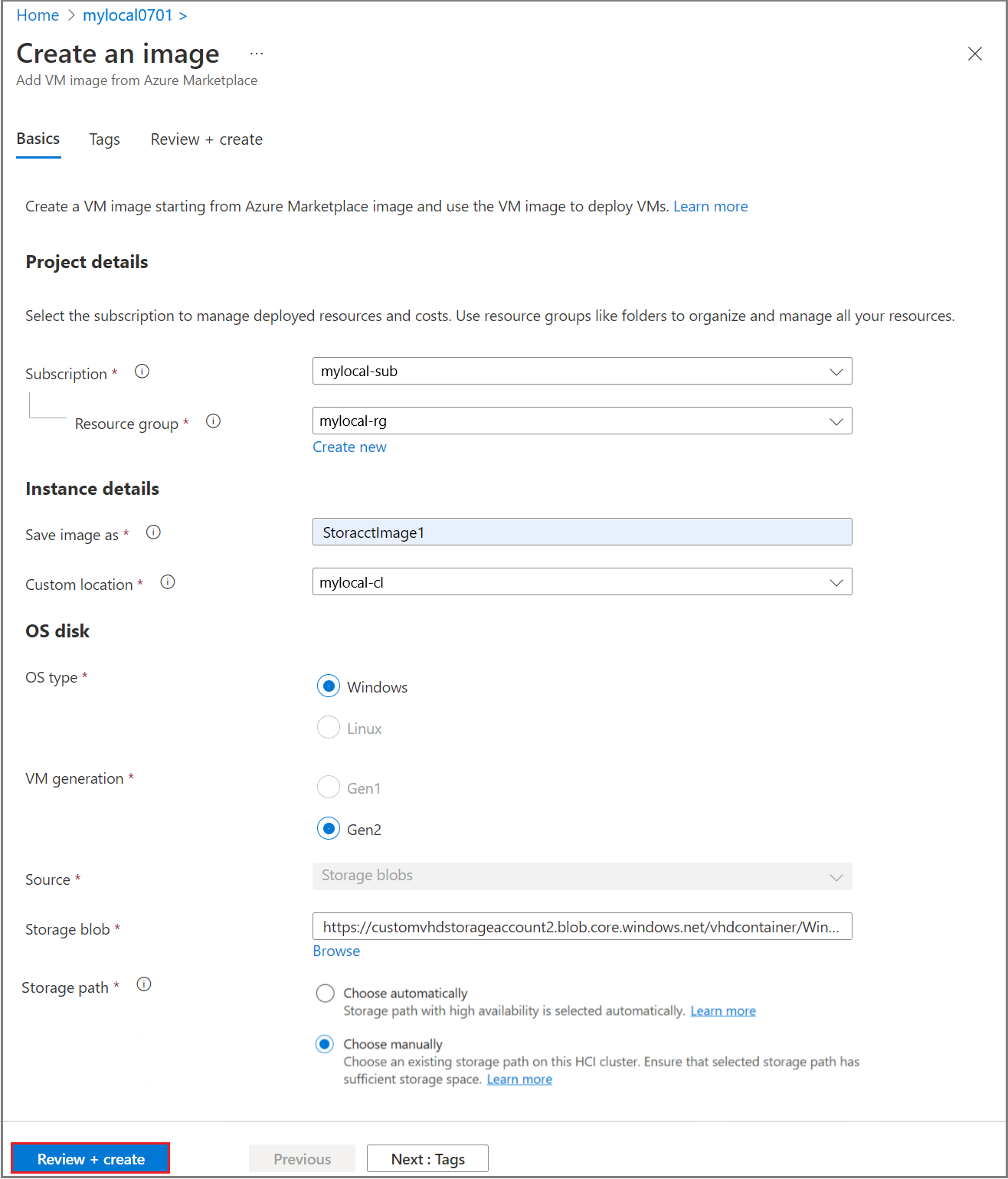Click the Storage path info icon
The height and width of the screenshot is (1179, 1008).
[x=144, y=984]
